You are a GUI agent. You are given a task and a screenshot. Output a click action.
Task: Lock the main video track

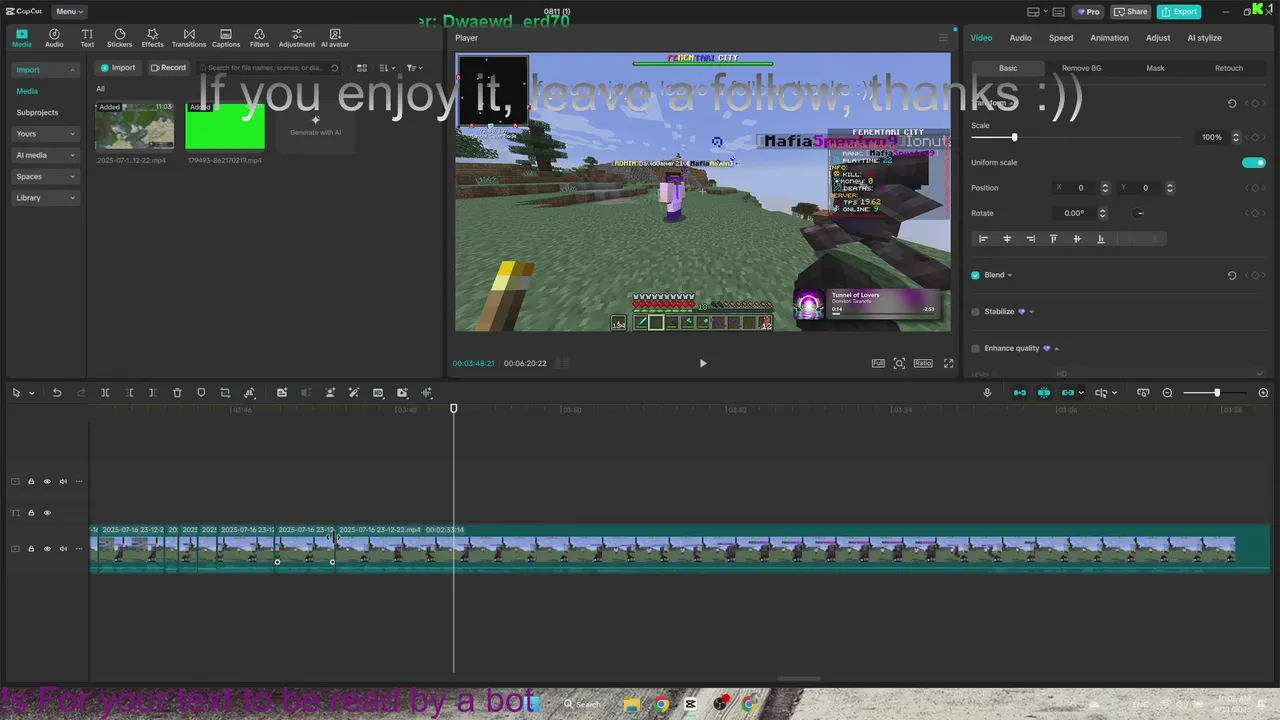31,549
